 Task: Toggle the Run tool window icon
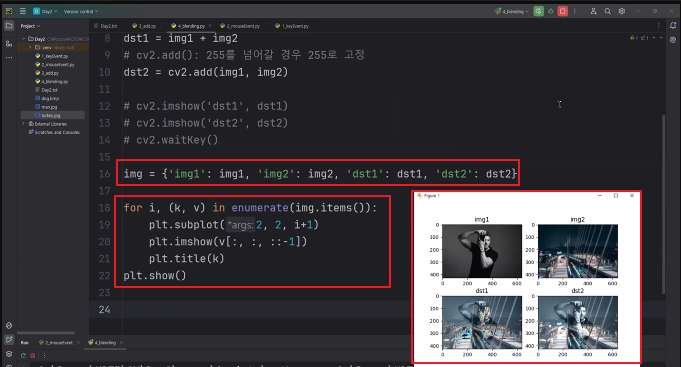point(9,340)
